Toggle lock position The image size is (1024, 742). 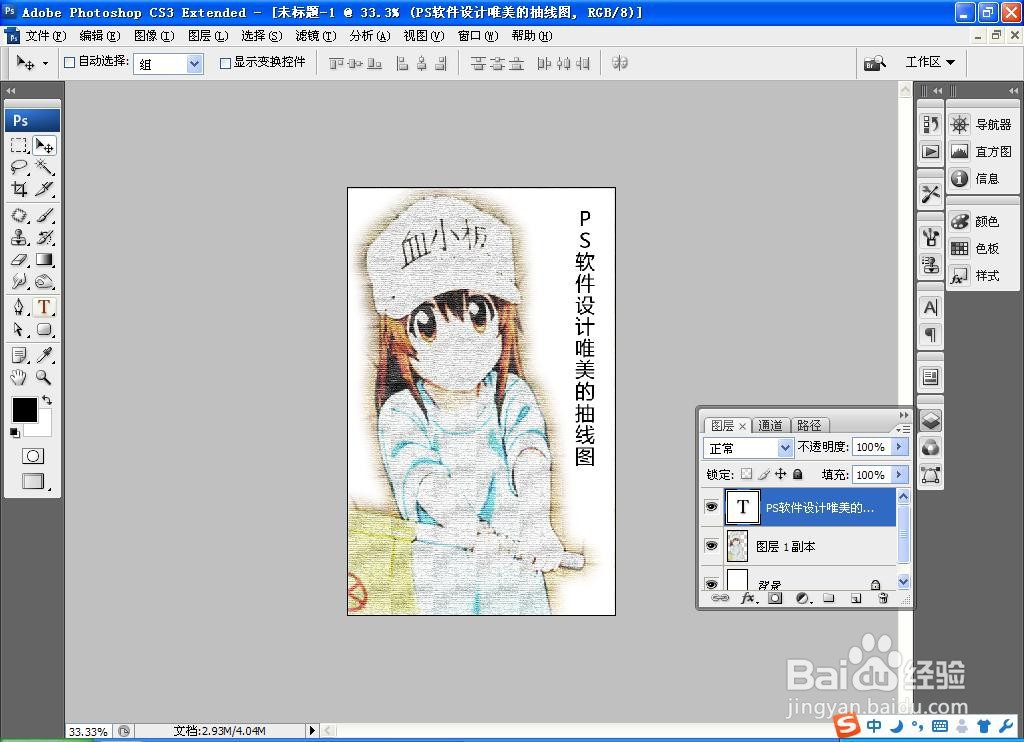coord(780,474)
